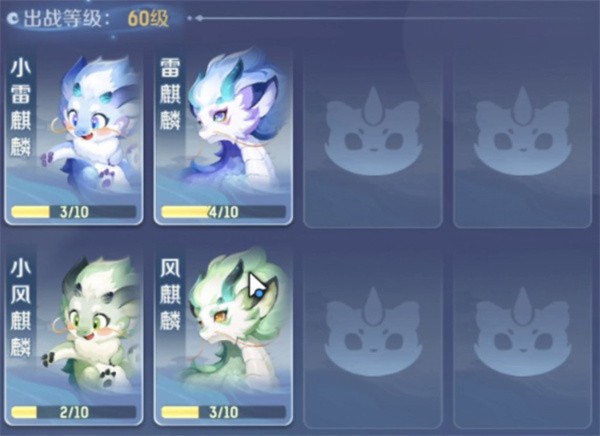This screenshot has width=600, height=436.
Task: Click the 4/10 progress bar on 雷麒麟
Action: coord(223,212)
